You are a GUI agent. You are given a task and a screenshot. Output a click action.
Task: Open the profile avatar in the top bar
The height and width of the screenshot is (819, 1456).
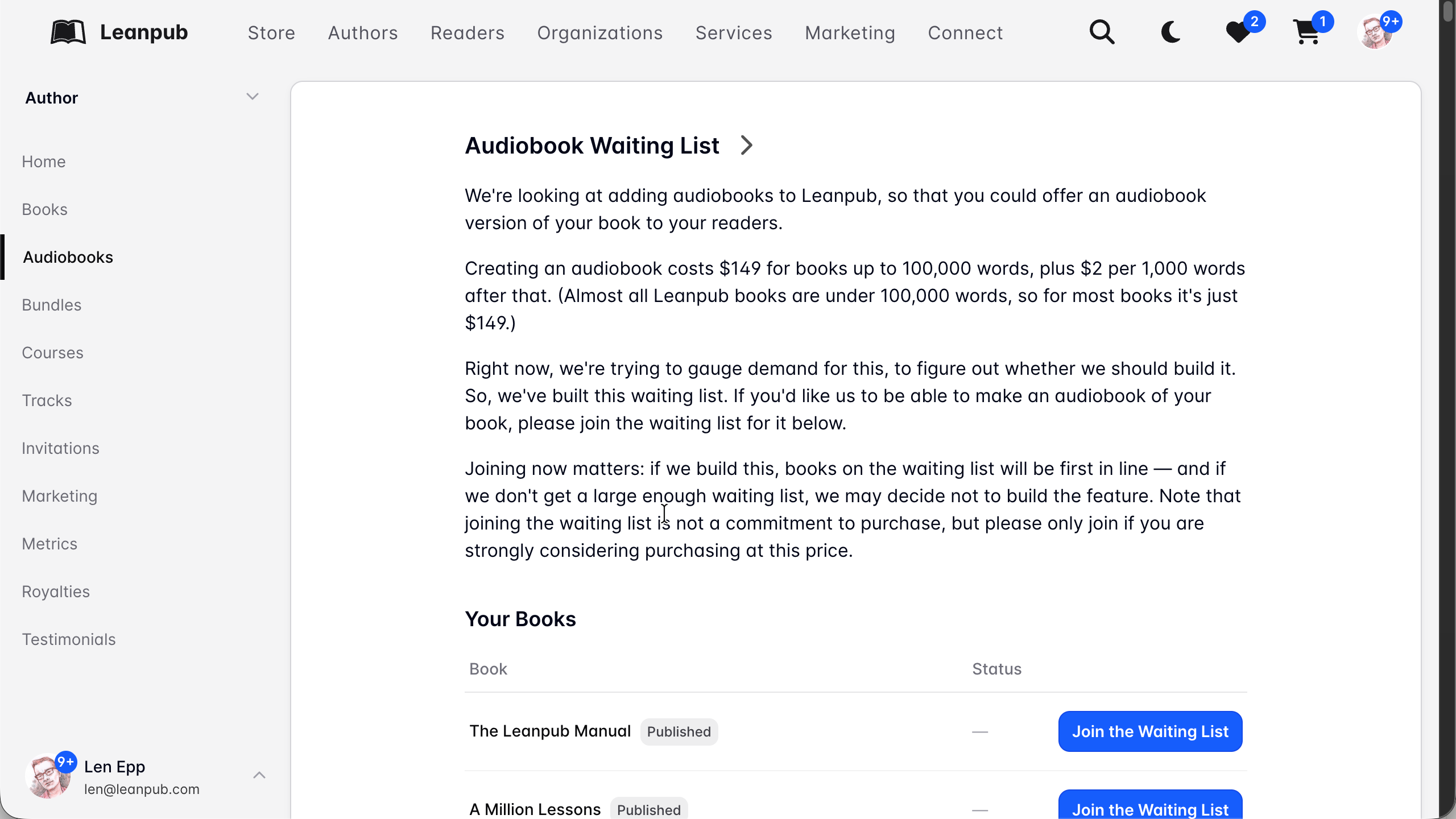tap(1375, 32)
